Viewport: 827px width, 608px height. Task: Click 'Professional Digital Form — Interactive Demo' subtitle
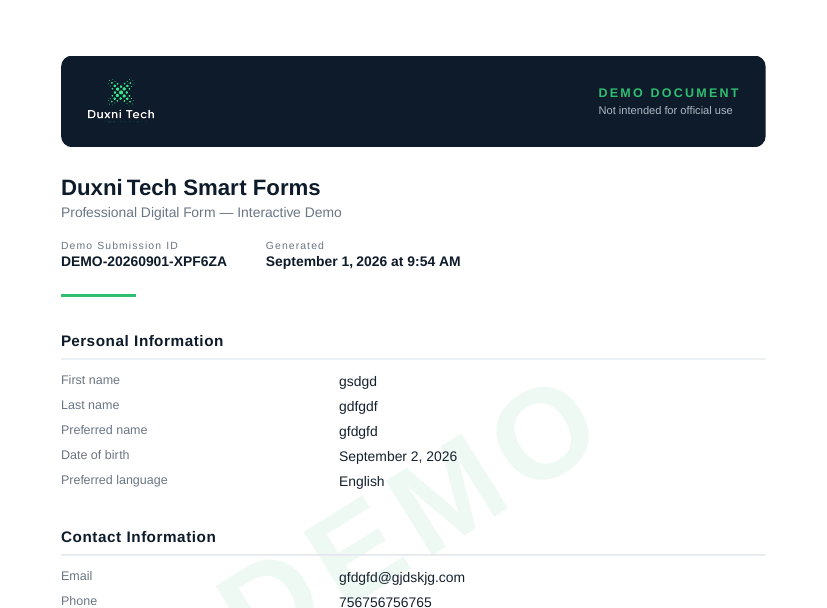pyautogui.click(x=201, y=213)
